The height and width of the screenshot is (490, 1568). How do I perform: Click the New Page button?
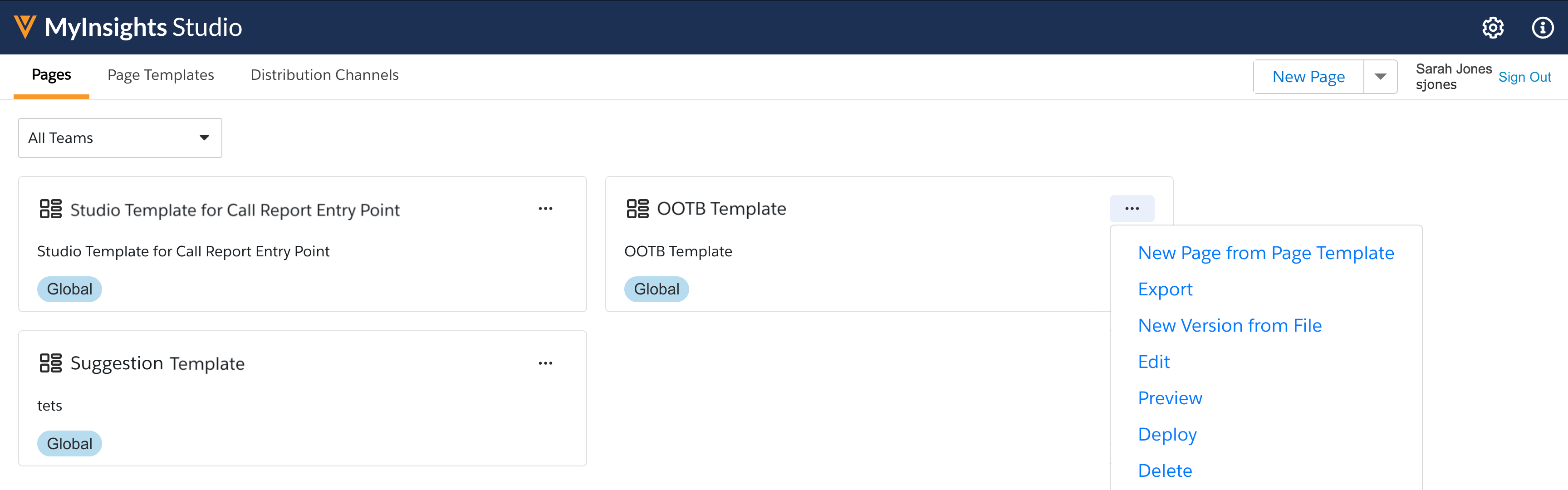[1308, 77]
